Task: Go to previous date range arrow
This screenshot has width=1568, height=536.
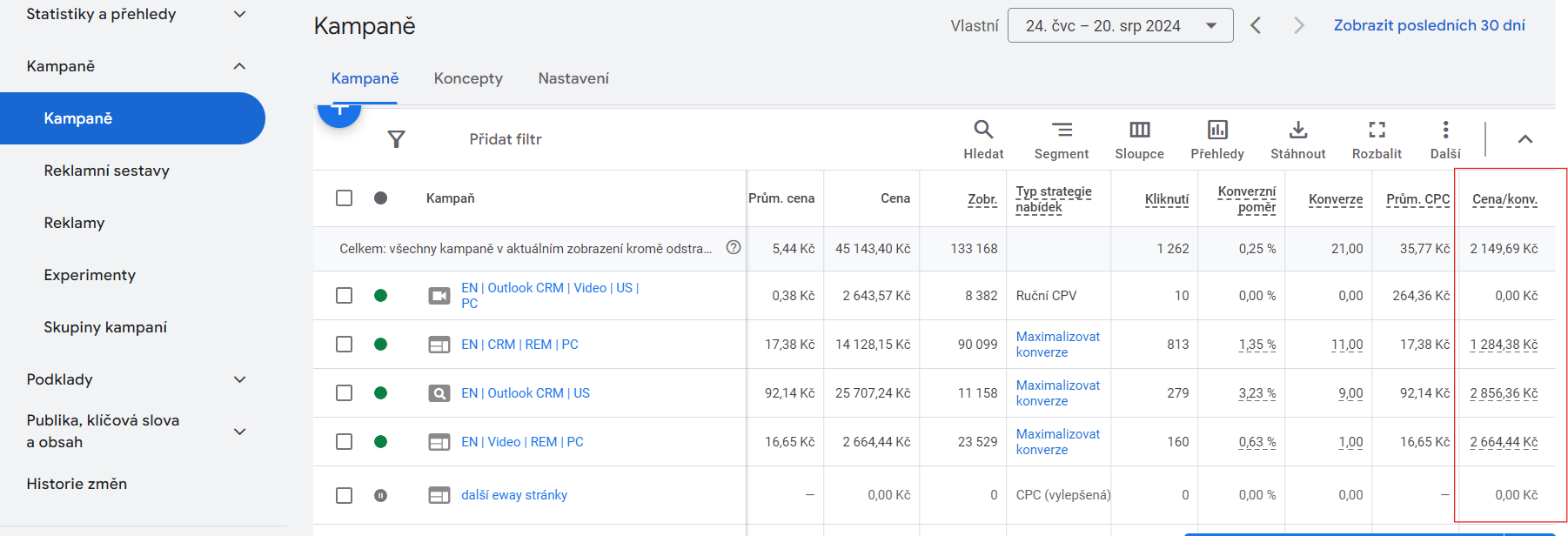Action: pos(1256,25)
